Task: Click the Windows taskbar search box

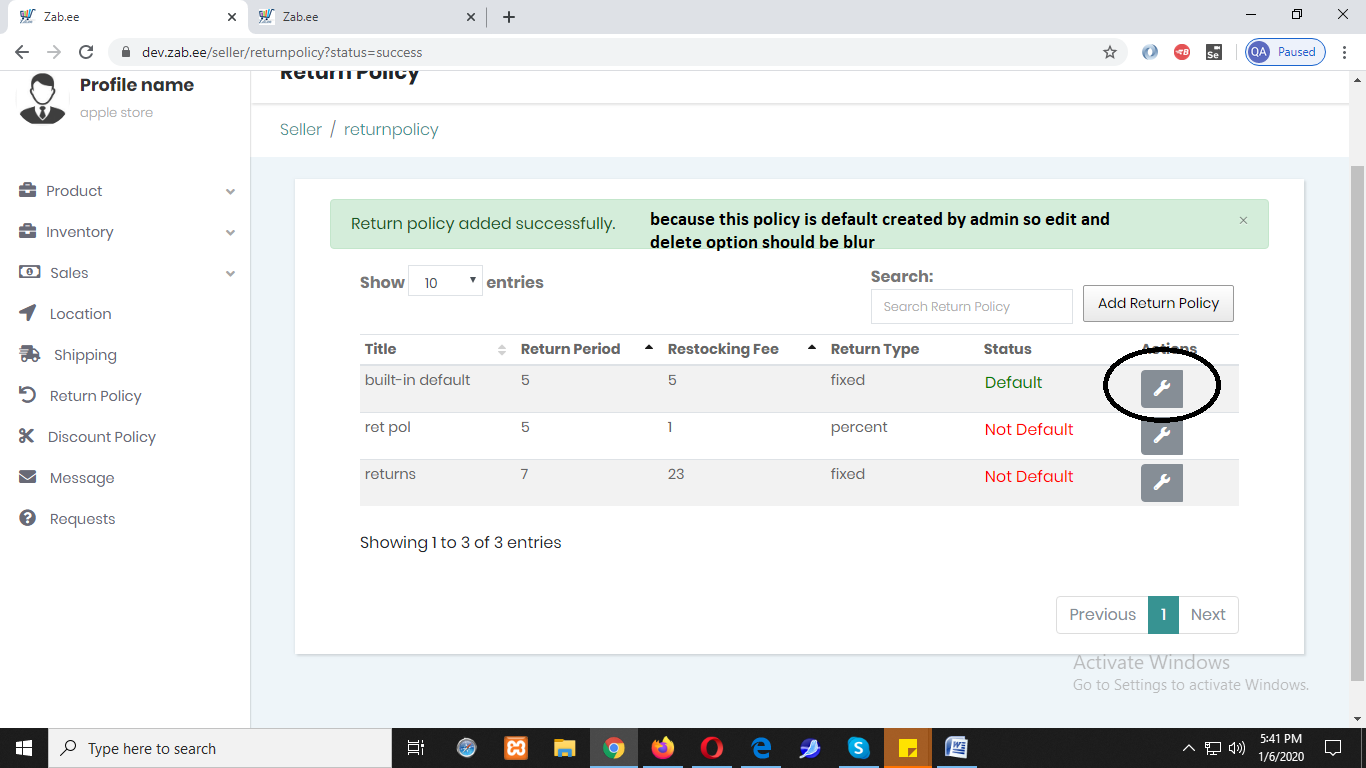Action: click(x=220, y=748)
